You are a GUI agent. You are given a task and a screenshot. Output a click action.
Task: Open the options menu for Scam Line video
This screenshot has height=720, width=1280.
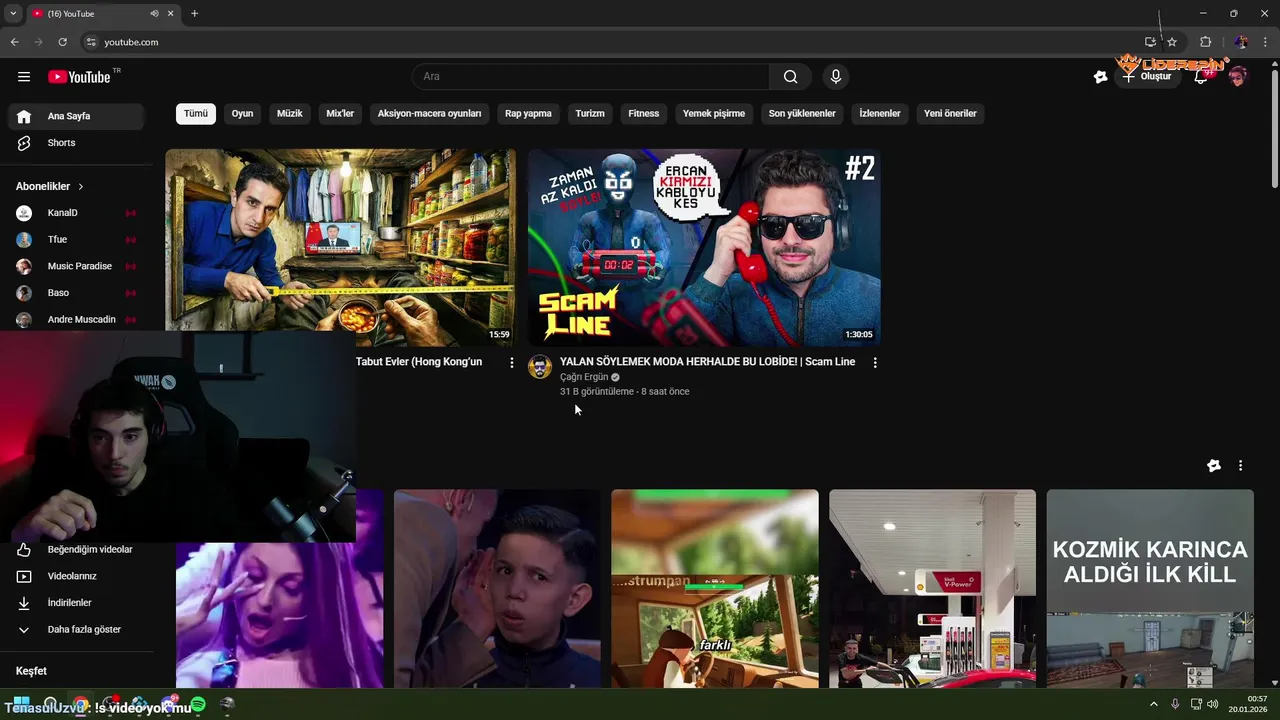coord(875,363)
